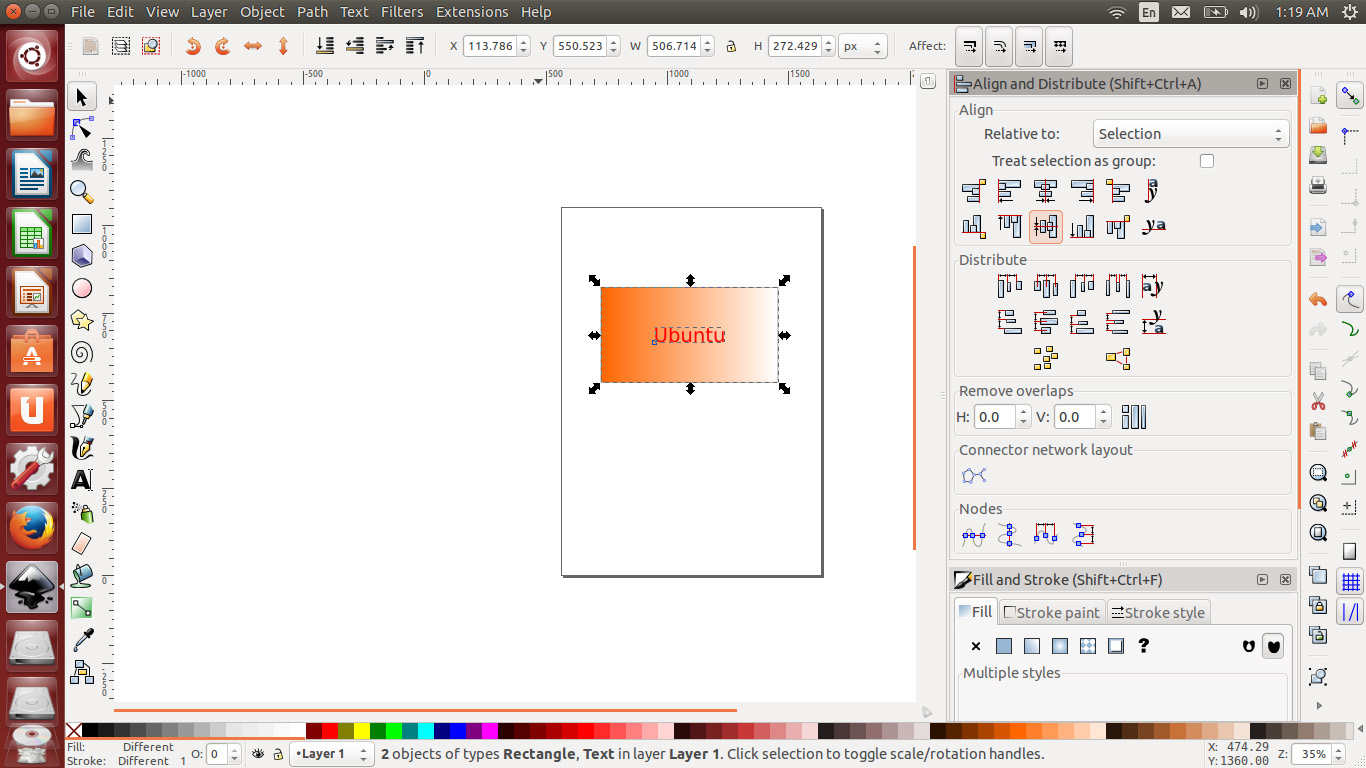Screen dimensions: 1366x768
Task: Select unset paint question mark button
Action: 1144,647
